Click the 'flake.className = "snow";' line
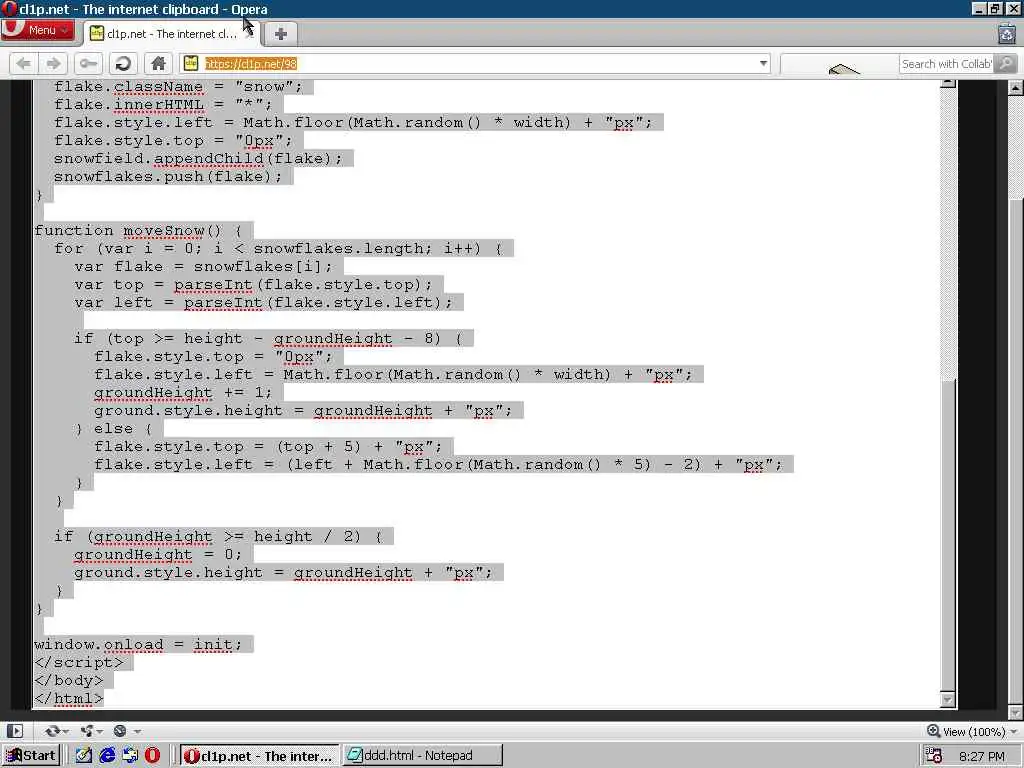The height and width of the screenshot is (768, 1024). click(178, 87)
